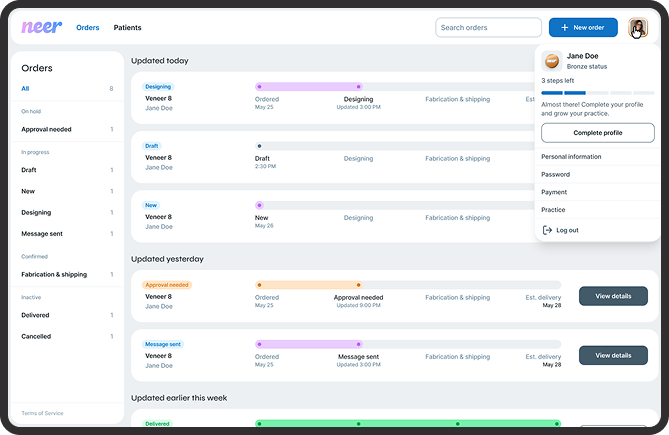Click the Orders sidebar heading
The image size is (669, 435).
coord(37,68)
